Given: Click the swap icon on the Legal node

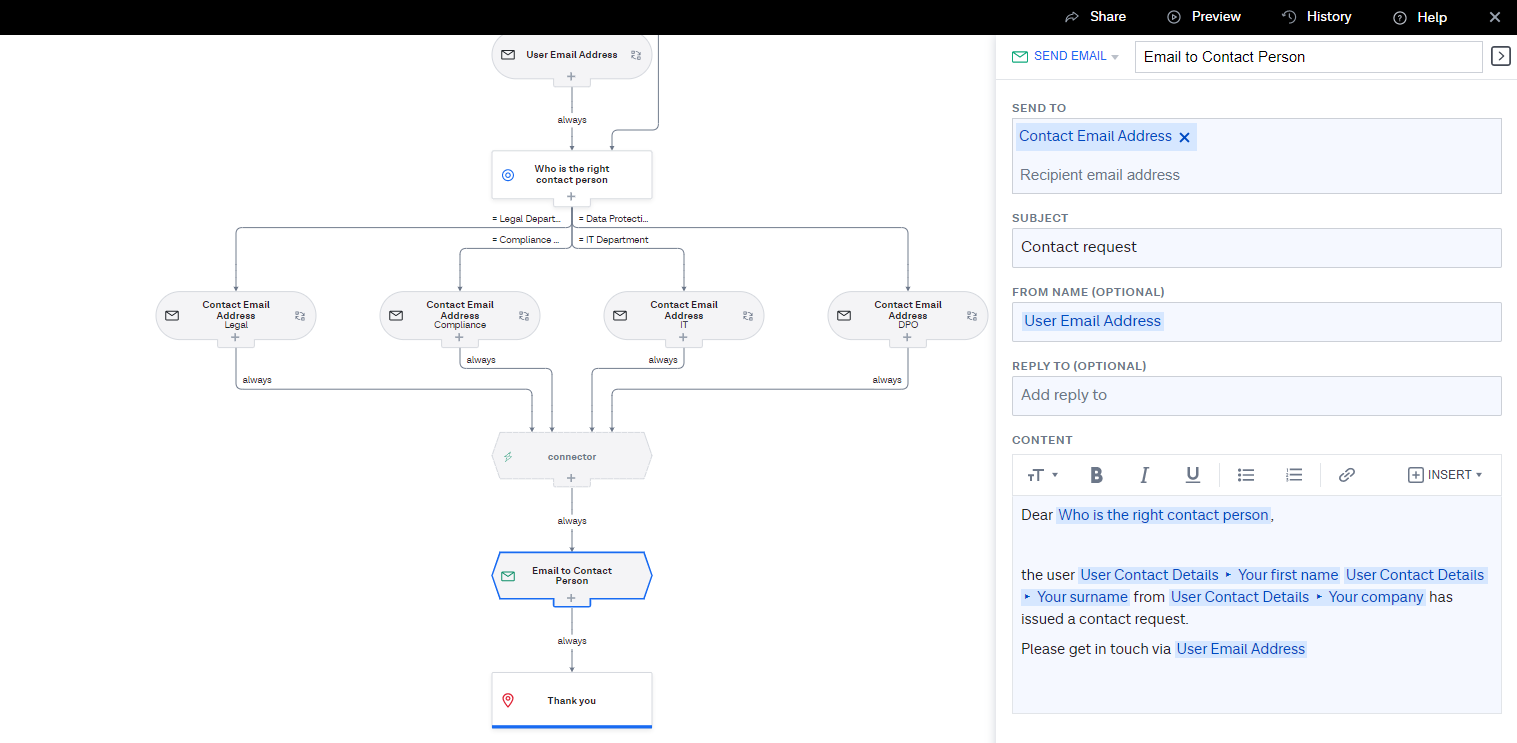Looking at the screenshot, I should tap(300, 316).
